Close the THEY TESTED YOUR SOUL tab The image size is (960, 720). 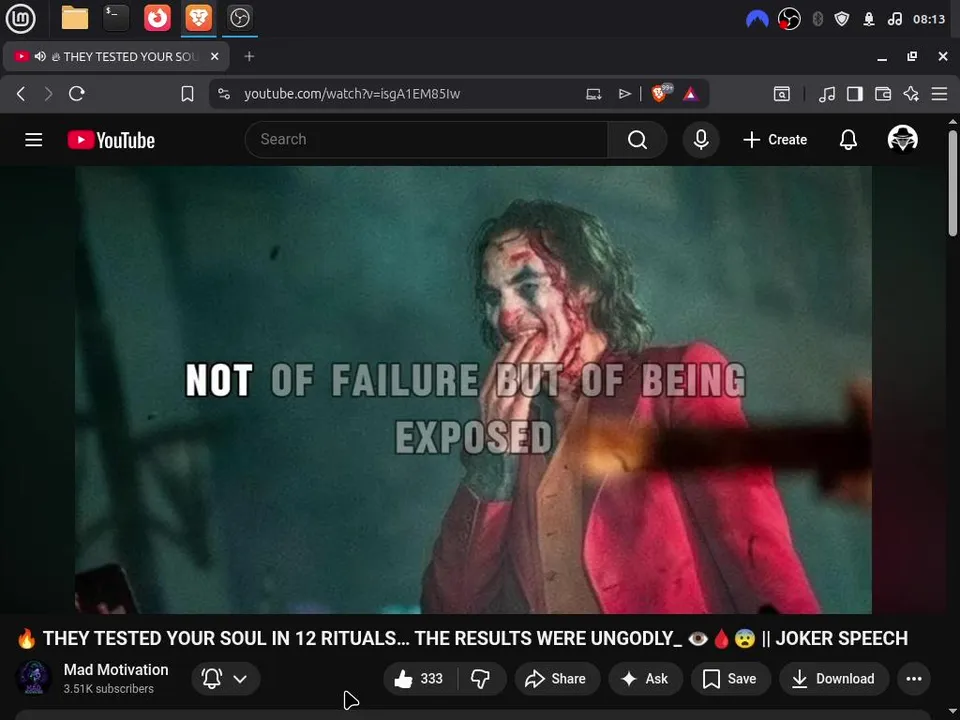click(215, 56)
